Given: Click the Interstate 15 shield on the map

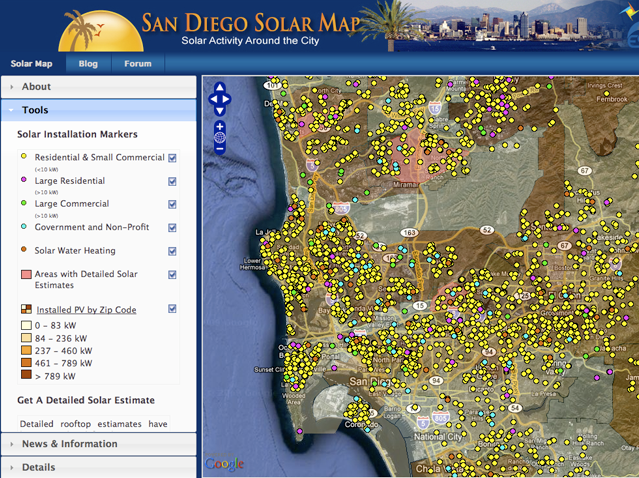Looking at the screenshot, I should [435, 108].
